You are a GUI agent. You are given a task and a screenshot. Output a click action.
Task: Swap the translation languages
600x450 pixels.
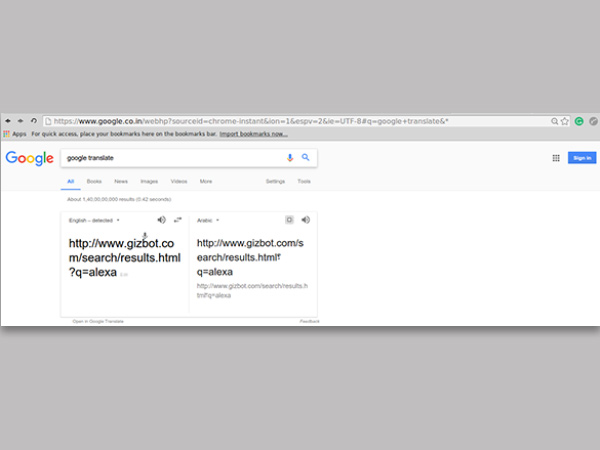(x=177, y=220)
